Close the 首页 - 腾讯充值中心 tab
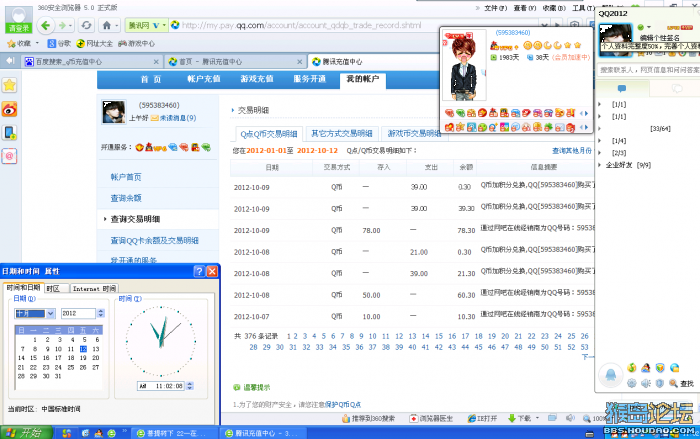This screenshot has width=700, height=439. pyautogui.click(x=300, y=62)
